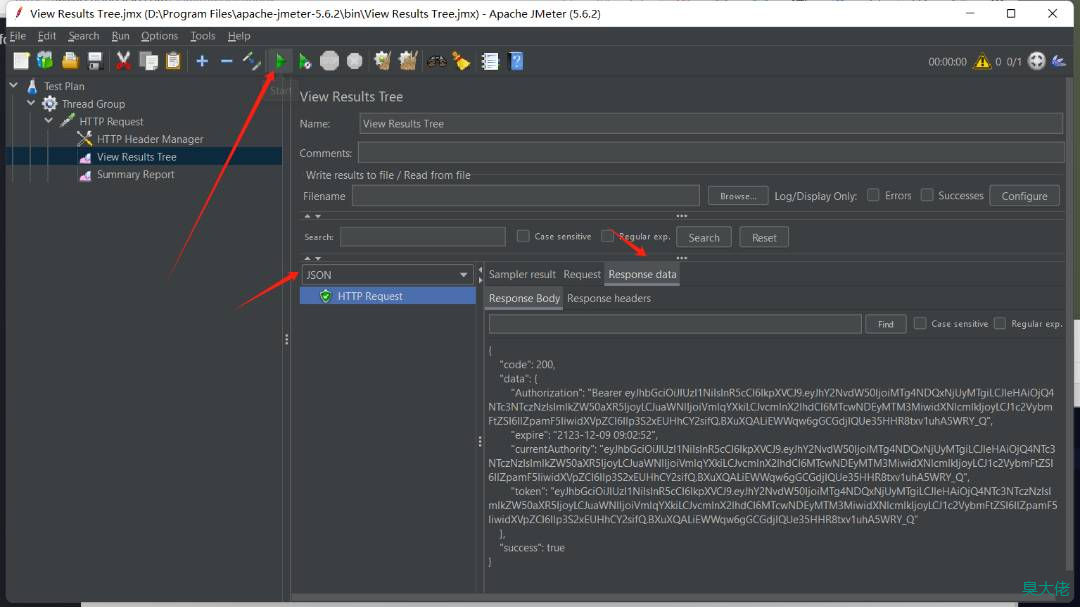
Task: Collapse the HTTP Request tree node
Action: (49, 121)
